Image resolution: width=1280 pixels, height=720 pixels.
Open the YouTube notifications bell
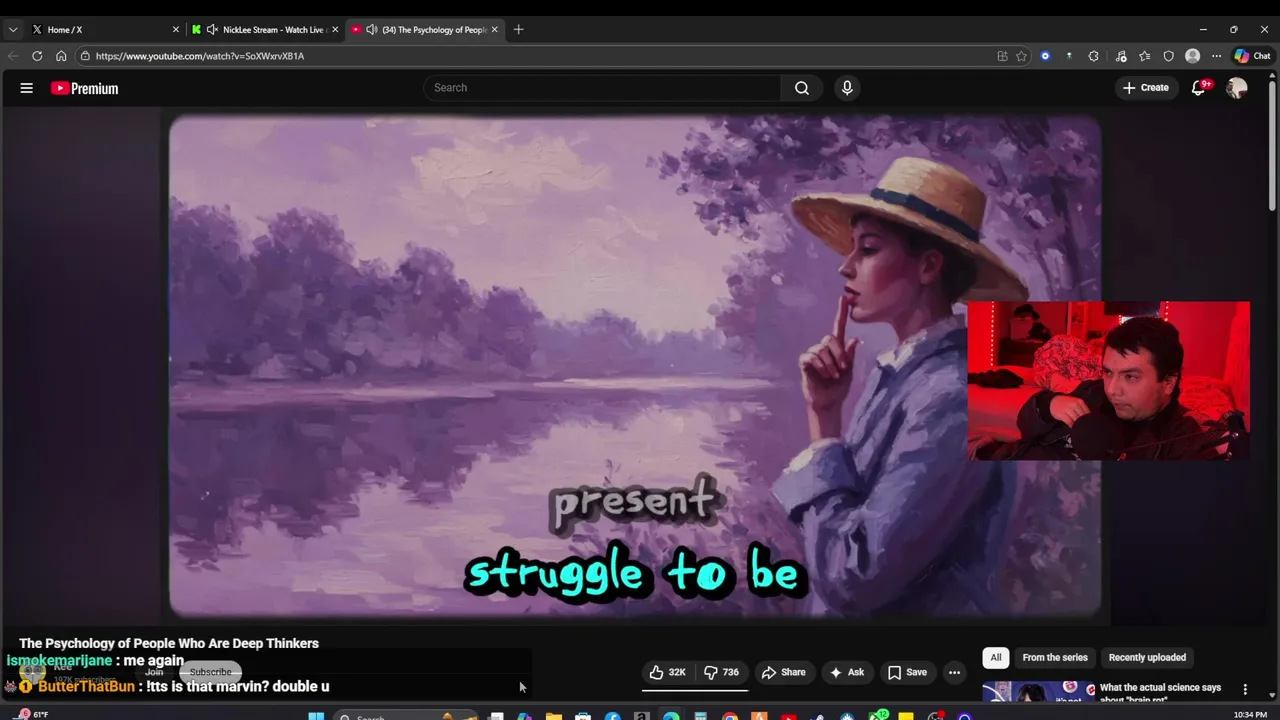1199,88
